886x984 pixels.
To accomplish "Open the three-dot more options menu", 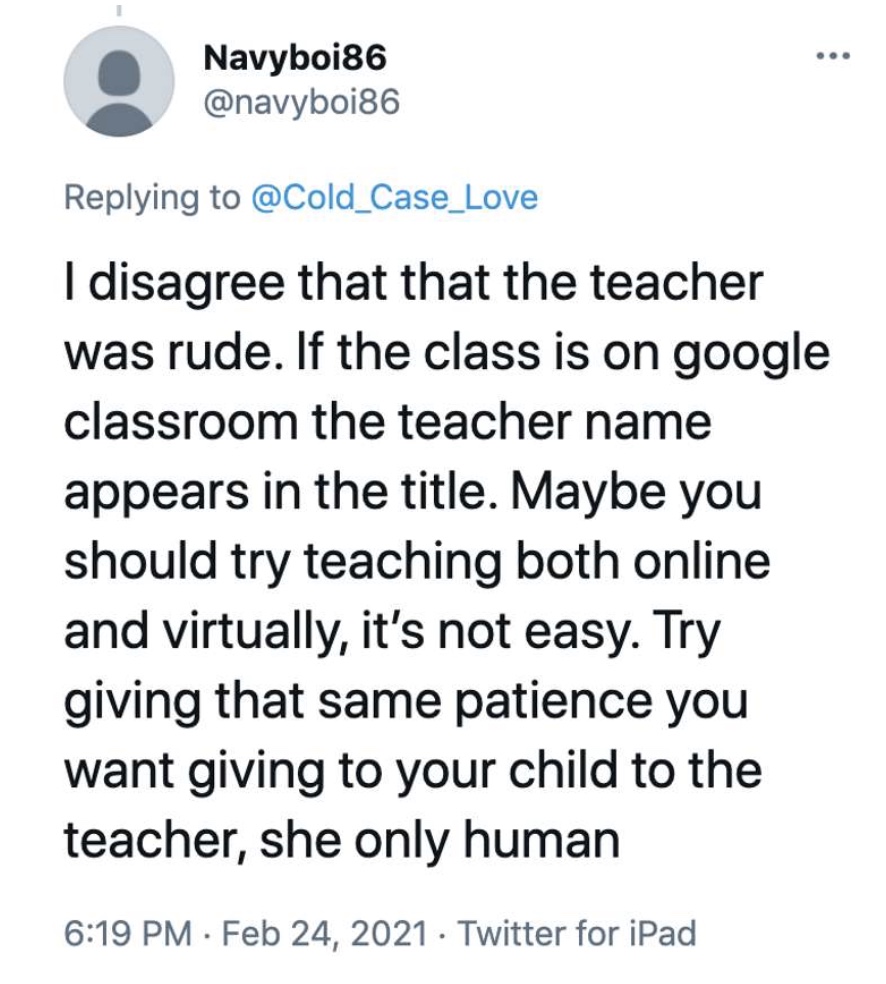I will click(x=833, y=56).
